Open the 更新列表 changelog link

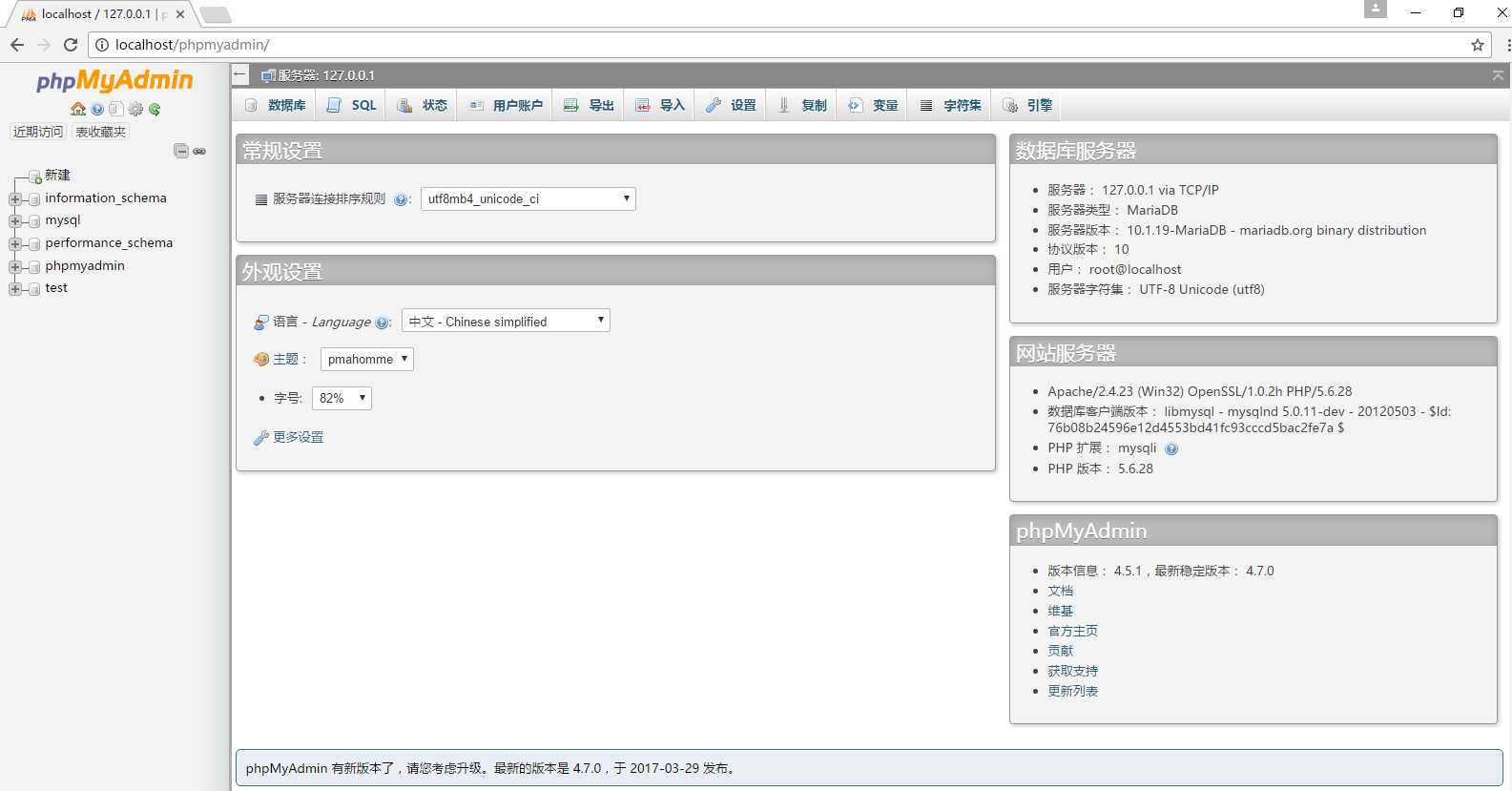point(1072,691)
